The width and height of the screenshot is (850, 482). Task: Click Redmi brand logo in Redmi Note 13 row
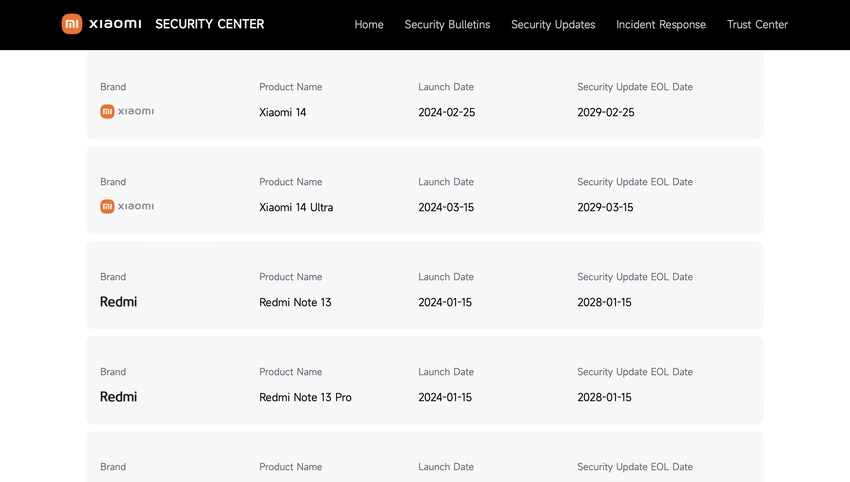tap(118, 302)
